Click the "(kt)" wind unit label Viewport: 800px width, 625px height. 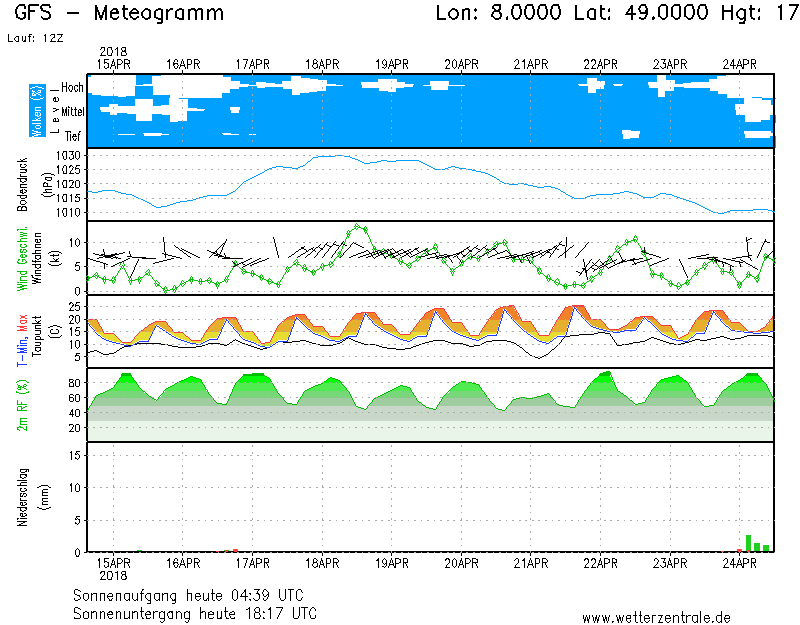click(56, 258)
